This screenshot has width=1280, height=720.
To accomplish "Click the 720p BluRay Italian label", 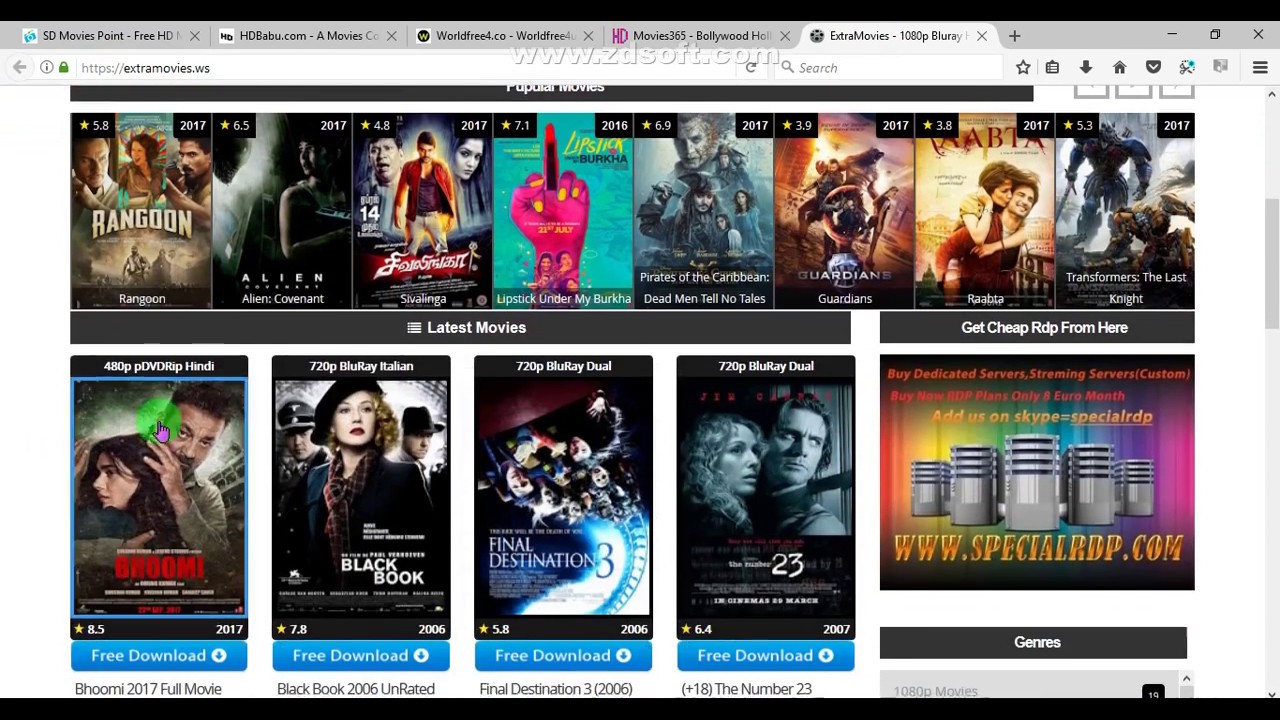I will [x=361, y=366].
